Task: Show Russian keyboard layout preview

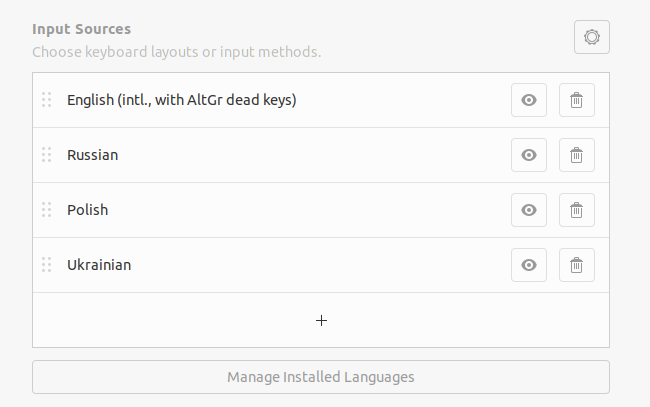Action: click(x=529, y=155)
